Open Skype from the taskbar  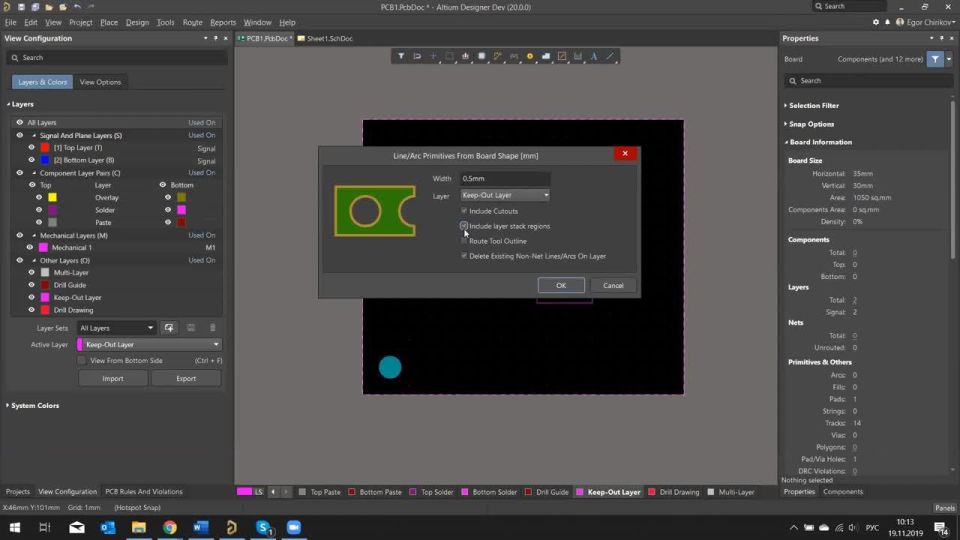pyautogui.click(x=263, y=527)
